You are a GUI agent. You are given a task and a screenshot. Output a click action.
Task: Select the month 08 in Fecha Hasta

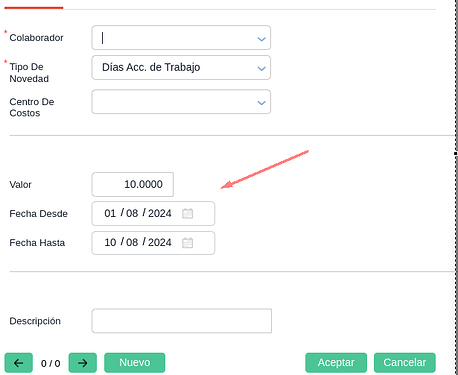132,242
